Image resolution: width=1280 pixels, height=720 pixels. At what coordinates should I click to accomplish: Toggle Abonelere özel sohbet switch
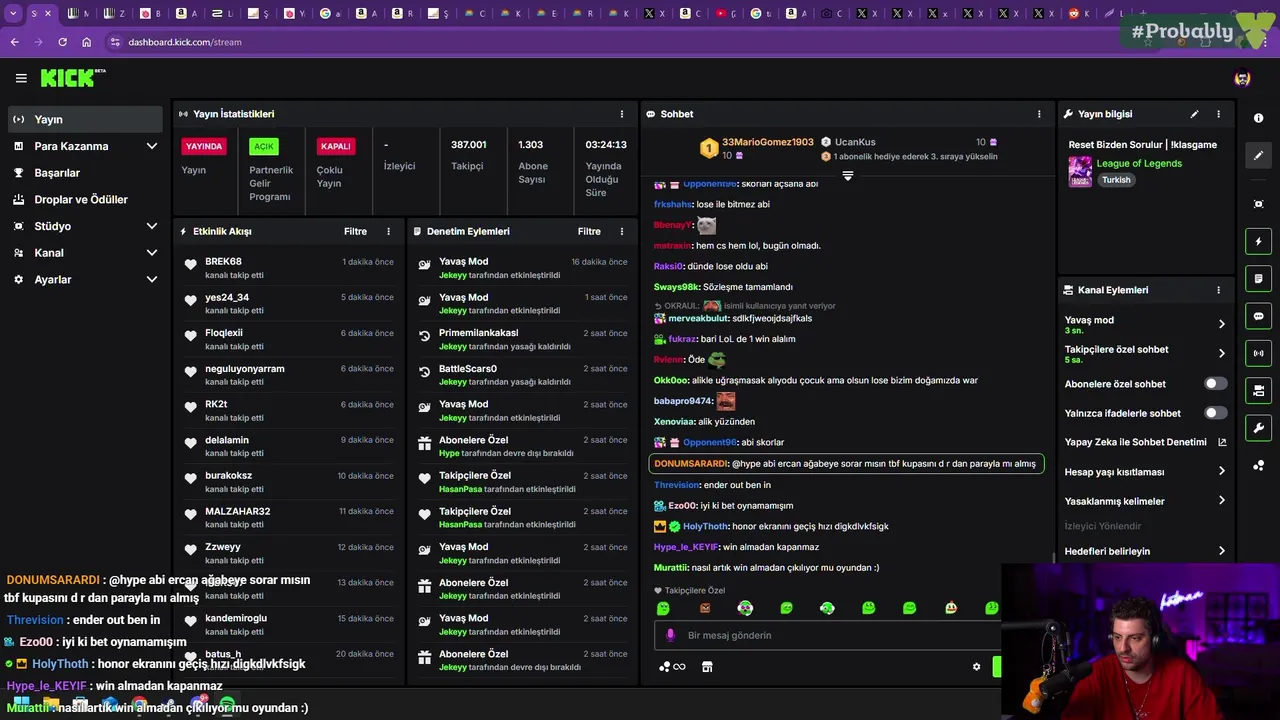(x=1215, y=384)
